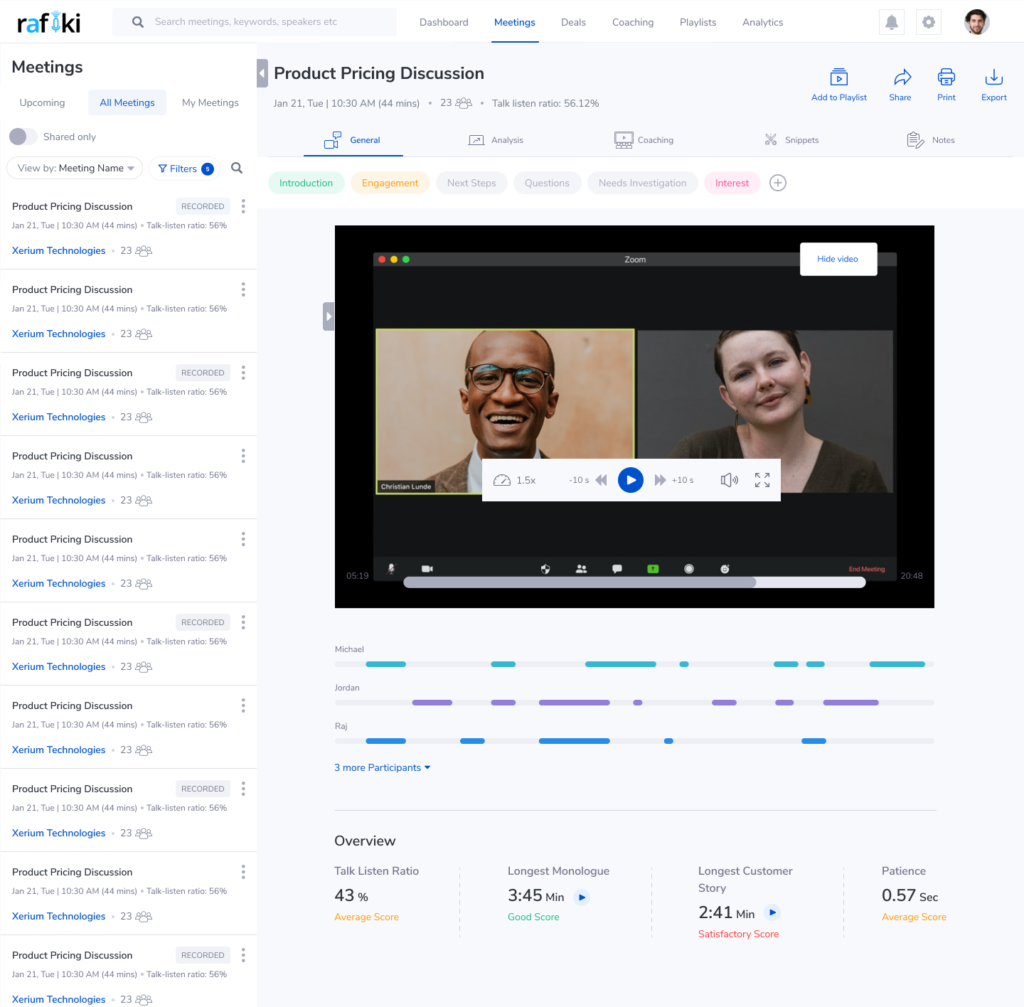Open the Deals menu item
This screenshot has width=1024, height=1007.
coord(573,22)
